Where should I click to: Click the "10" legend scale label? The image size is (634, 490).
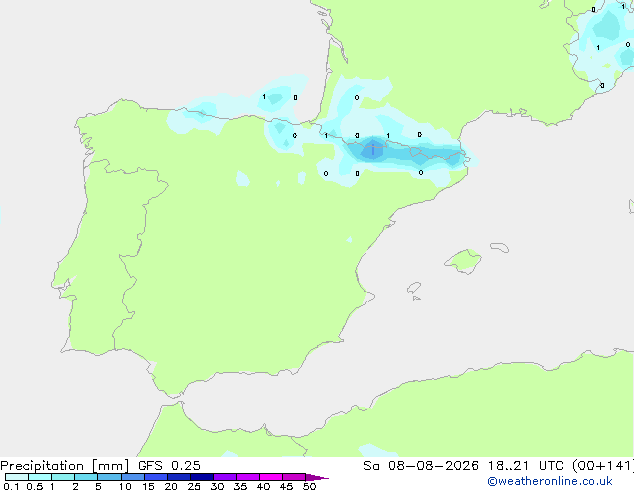[x=125, y=486]
